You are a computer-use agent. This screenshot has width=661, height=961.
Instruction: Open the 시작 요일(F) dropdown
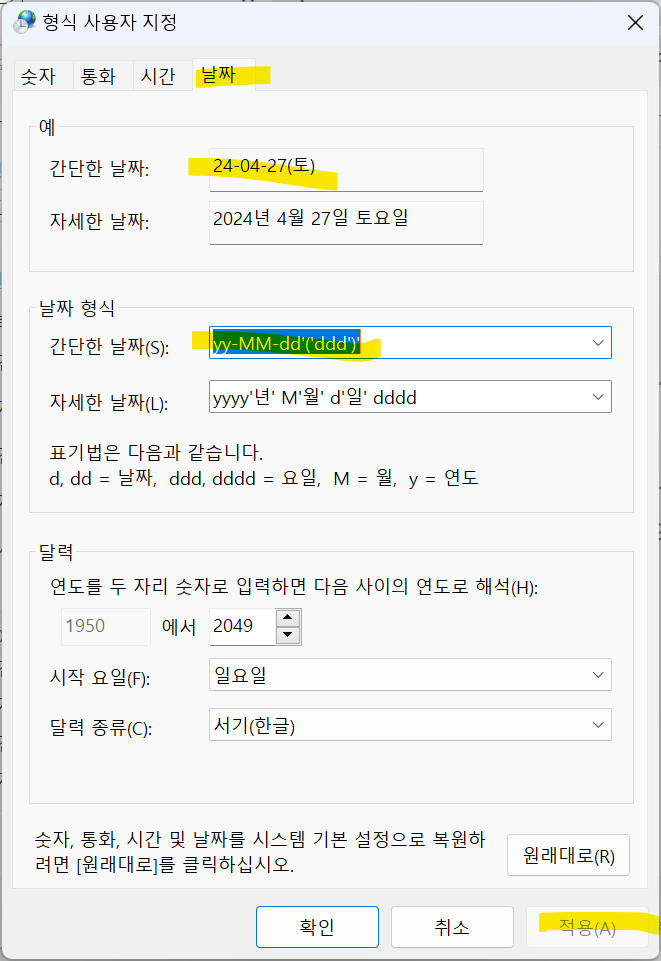coord(410,675)
